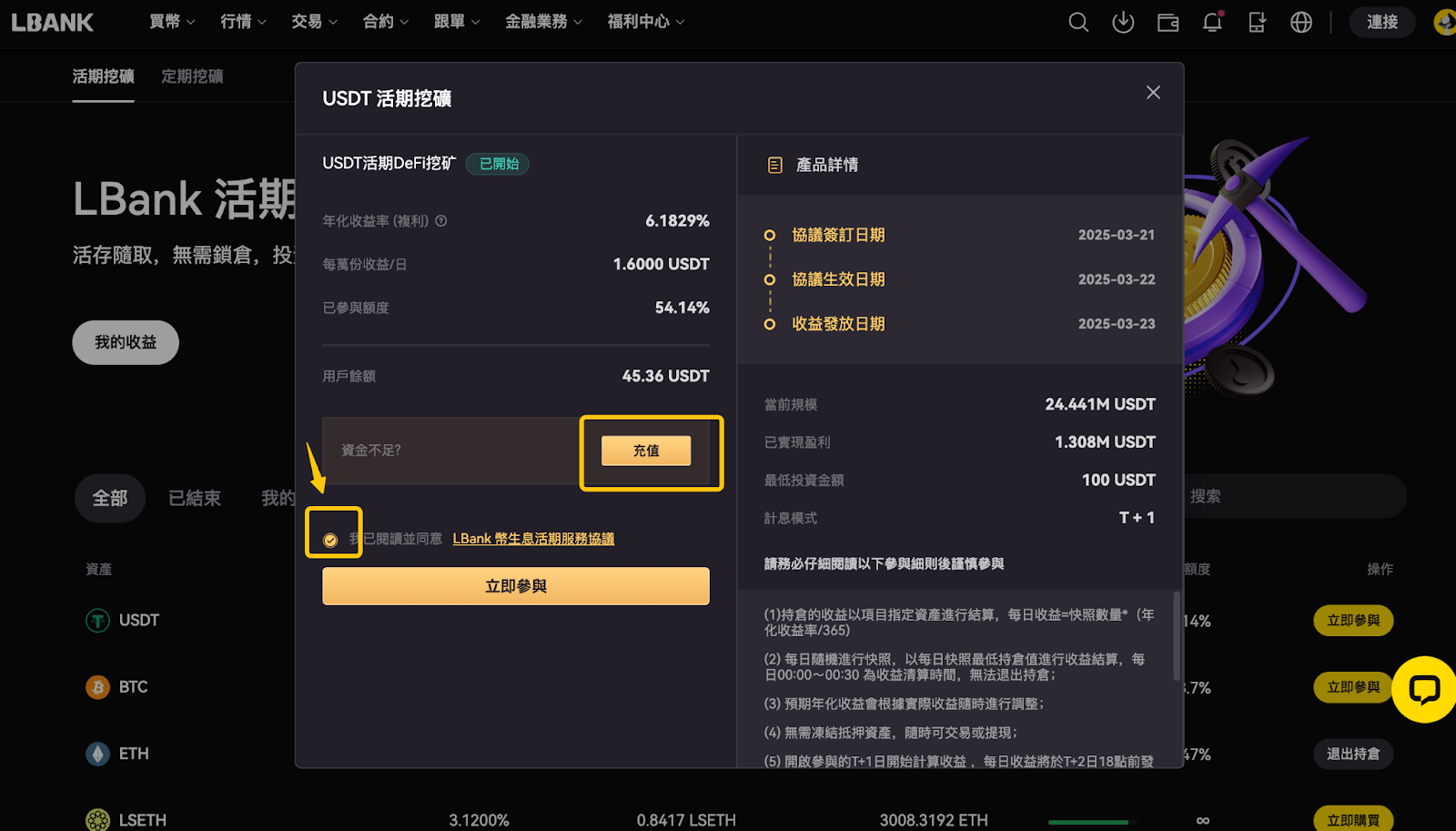Click the 操作 column header
This screenshot has height=831, width=1456.
tap(1380, 569)
